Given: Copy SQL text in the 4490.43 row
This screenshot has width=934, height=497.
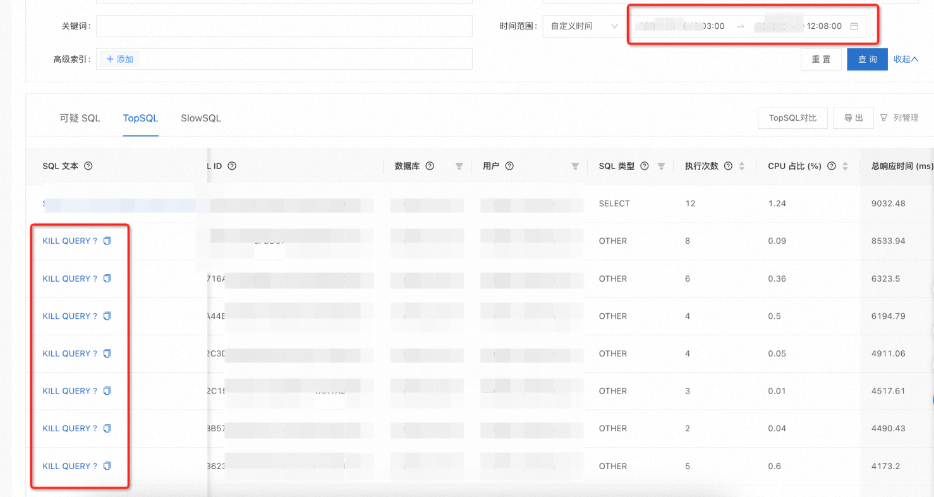Looking at the screenshot, I should tap(107, 428).
